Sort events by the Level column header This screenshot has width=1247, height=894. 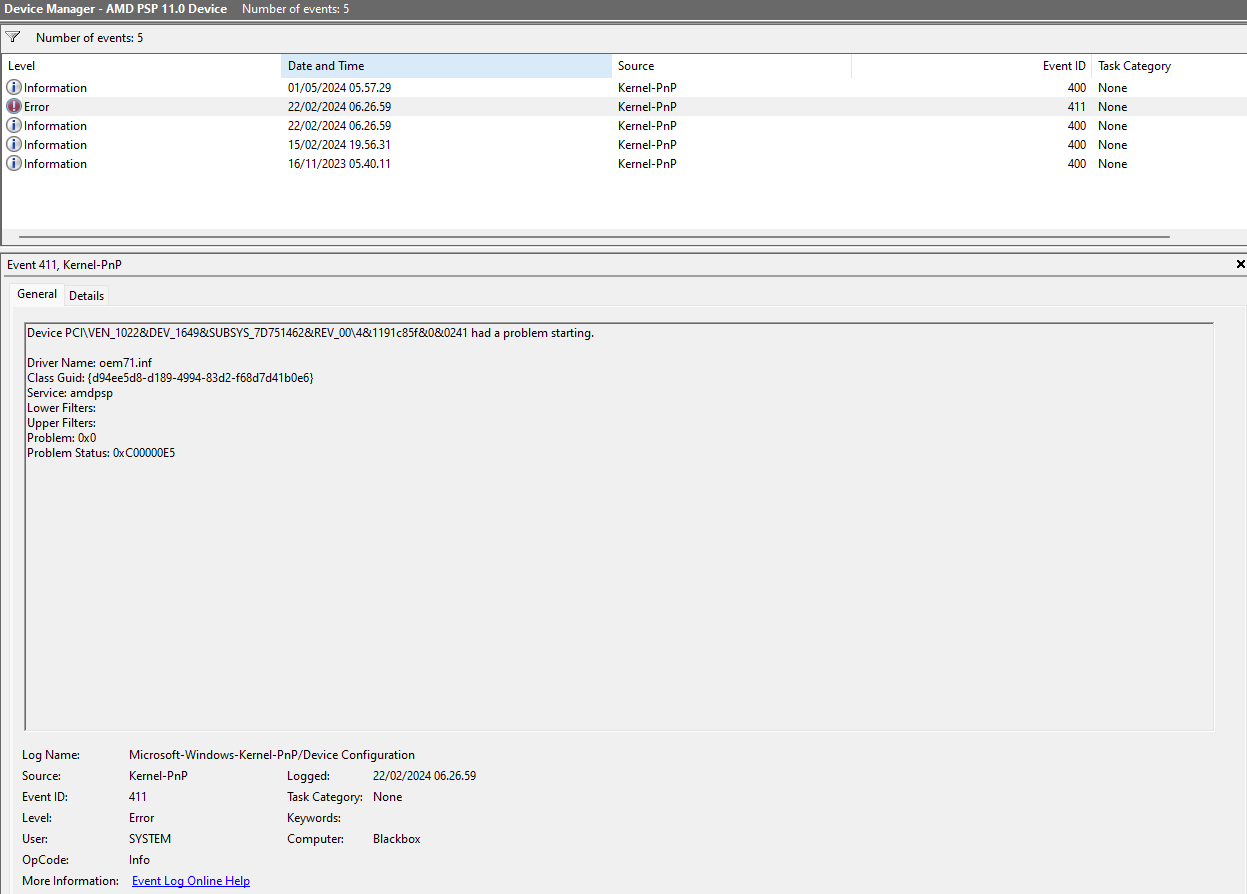141,66
